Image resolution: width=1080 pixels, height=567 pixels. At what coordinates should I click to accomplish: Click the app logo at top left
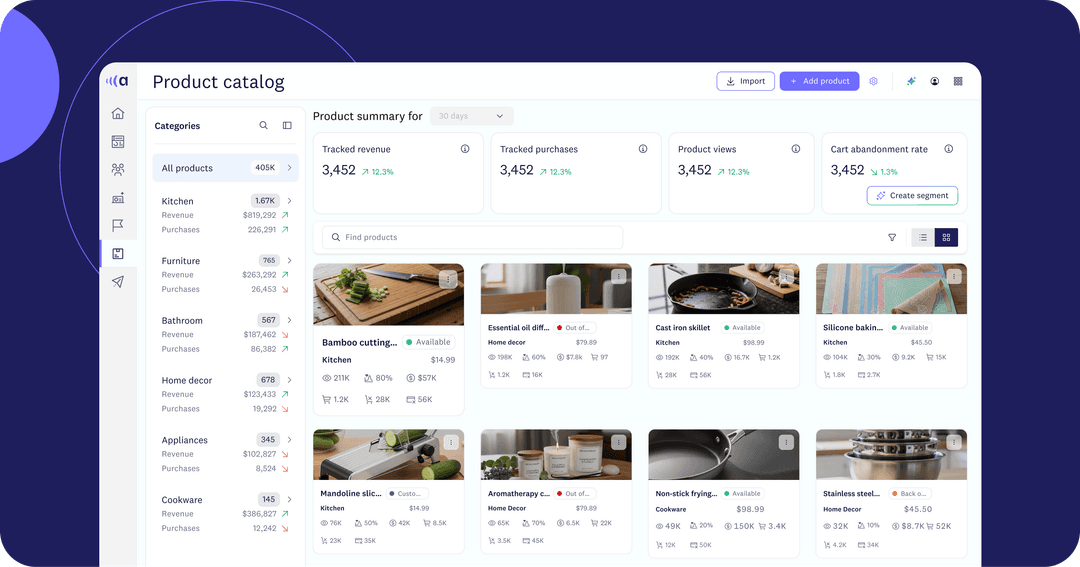tap(117, 81)
